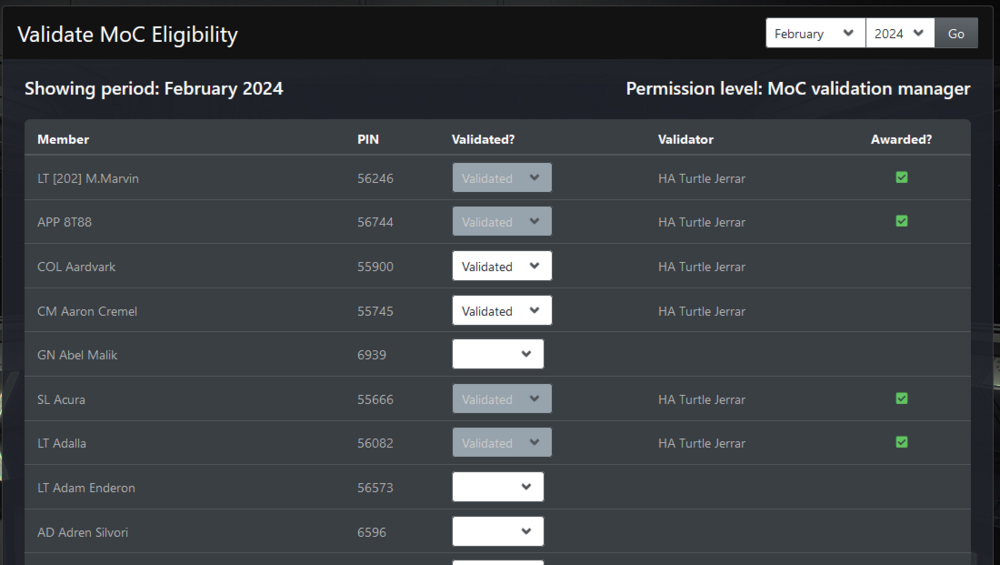1000x565 pixels.
Task: Click the Member column header
Action: 63,140
